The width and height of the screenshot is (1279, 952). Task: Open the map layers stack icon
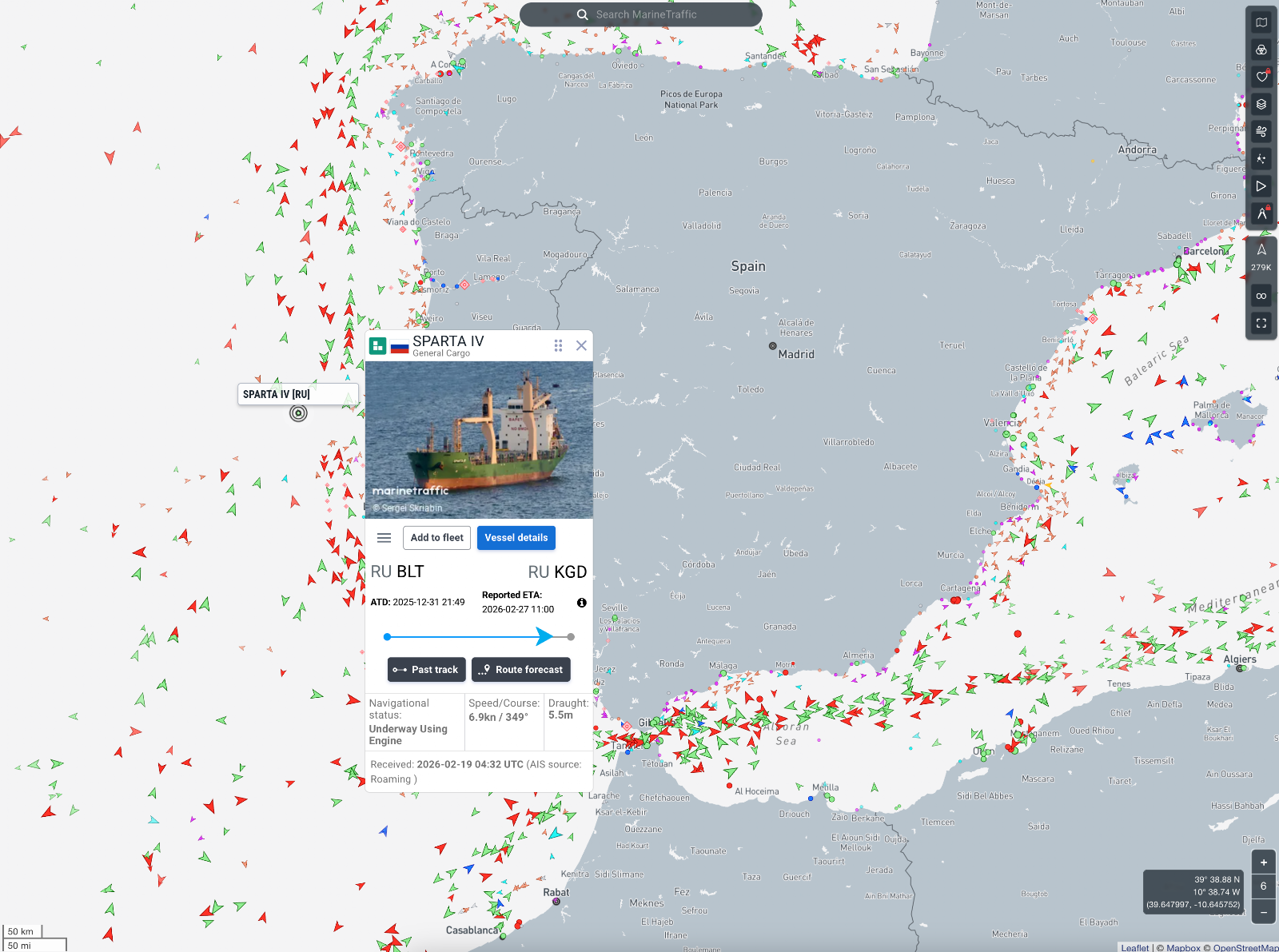(x=1261, y=104)
